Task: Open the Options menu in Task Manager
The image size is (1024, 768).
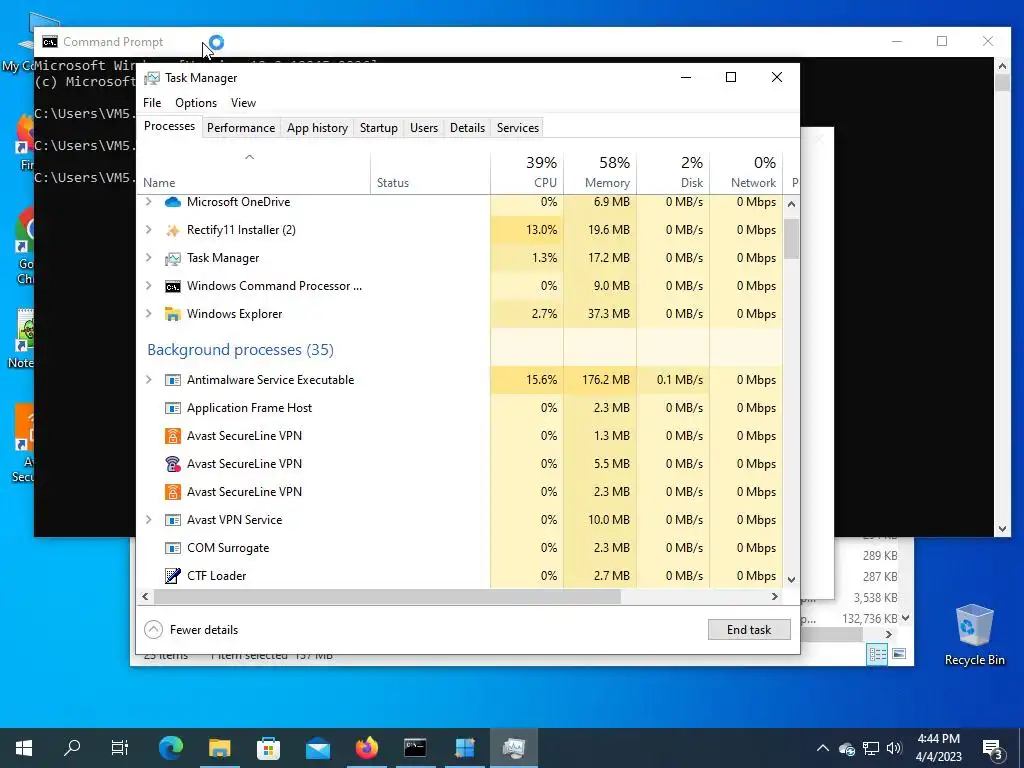Action: (x=196, y=103)
